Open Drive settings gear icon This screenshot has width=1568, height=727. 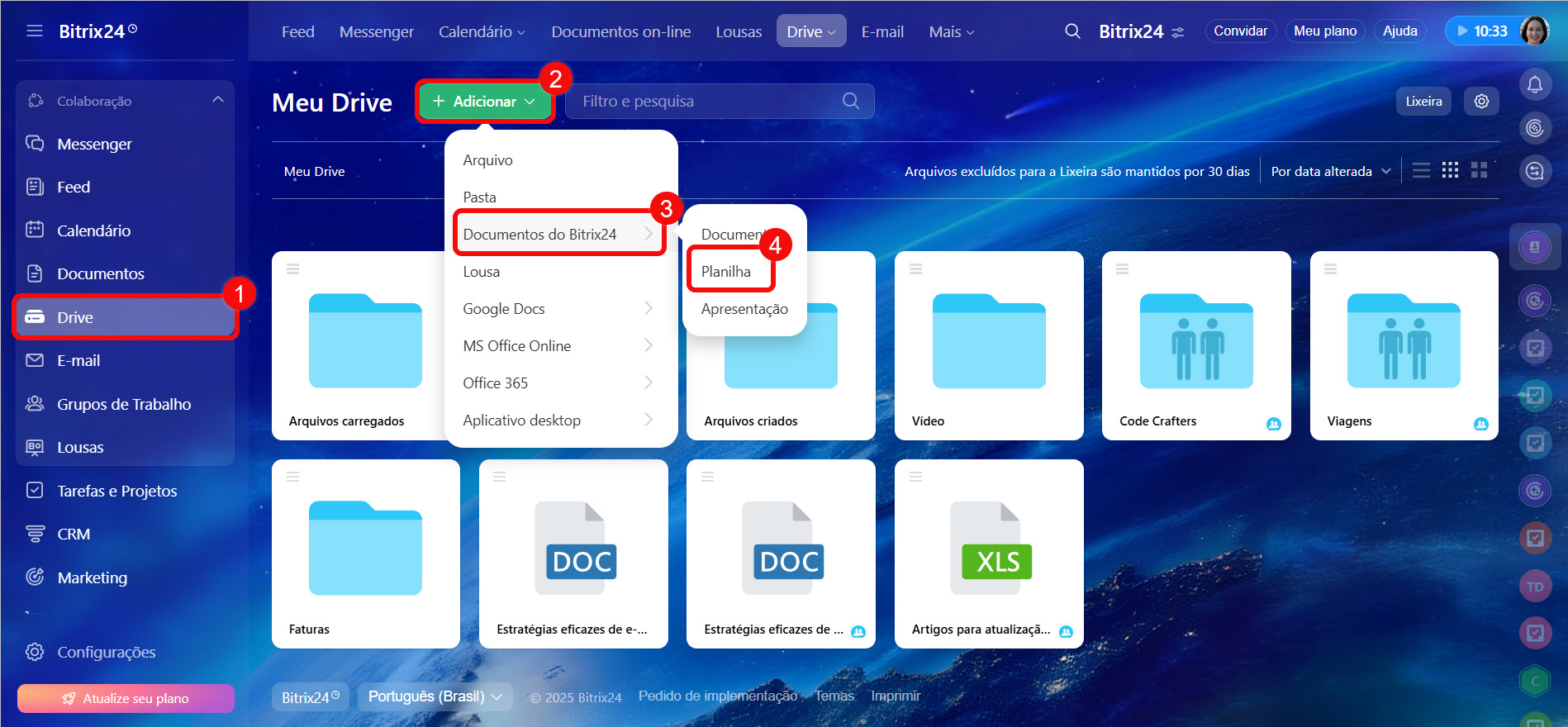(1481, 101)
